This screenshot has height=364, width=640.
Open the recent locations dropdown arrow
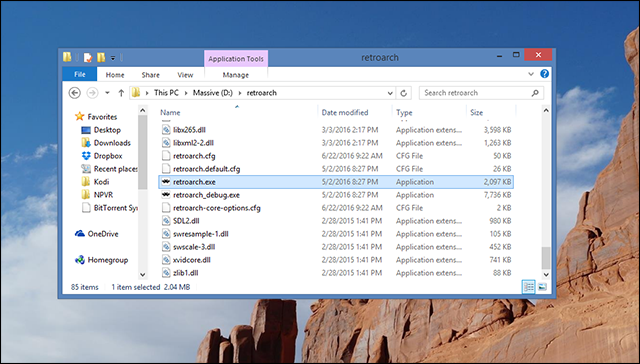pyautogui.click(x=107, y=93)
